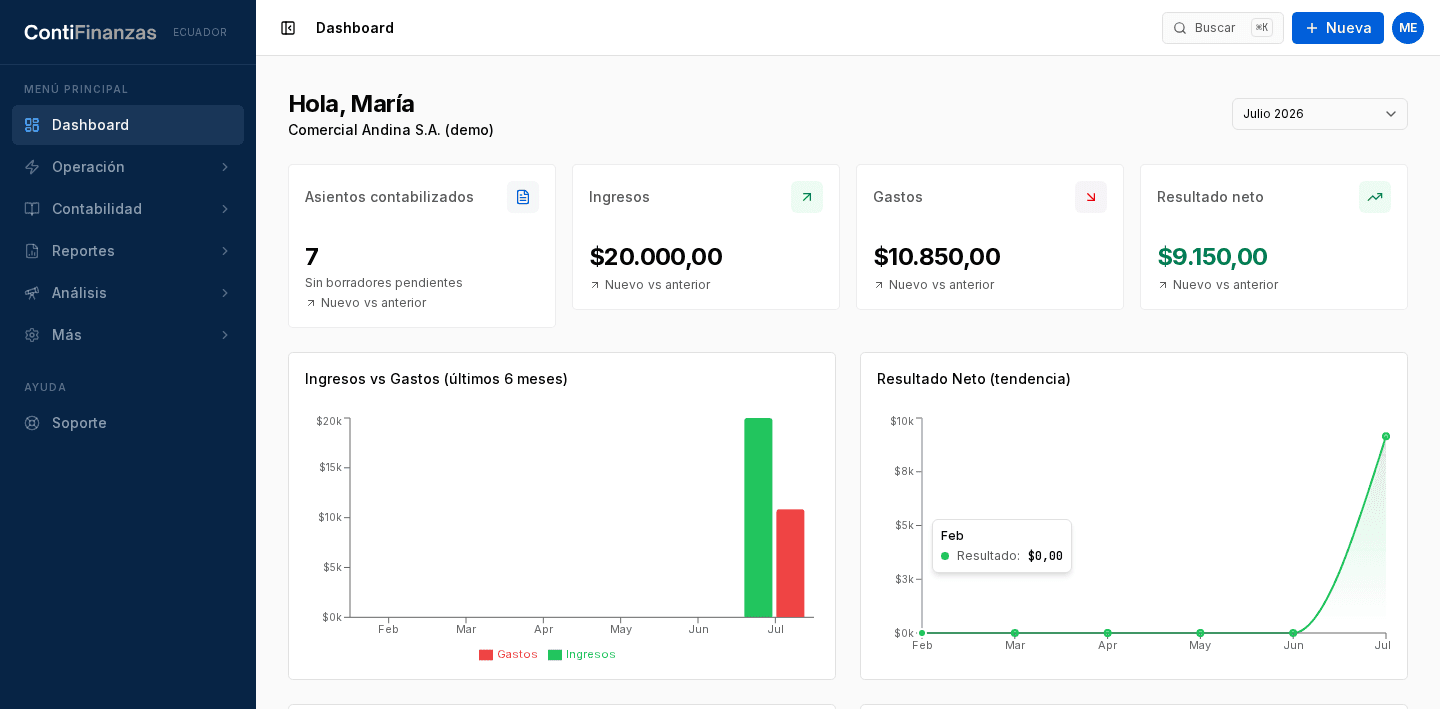Click the $10.850,00 Gastos value
The width and height of the screenshot is (1440, 709).
tap(937, 257)
